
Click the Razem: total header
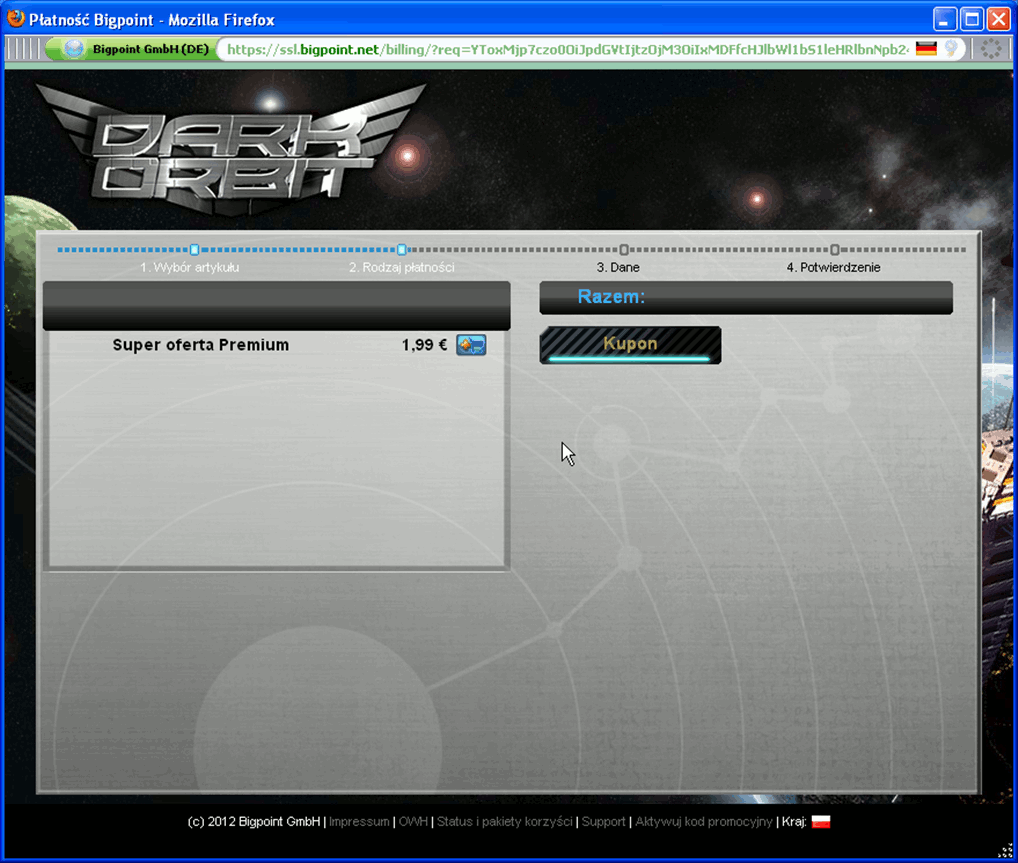[746, 297]
